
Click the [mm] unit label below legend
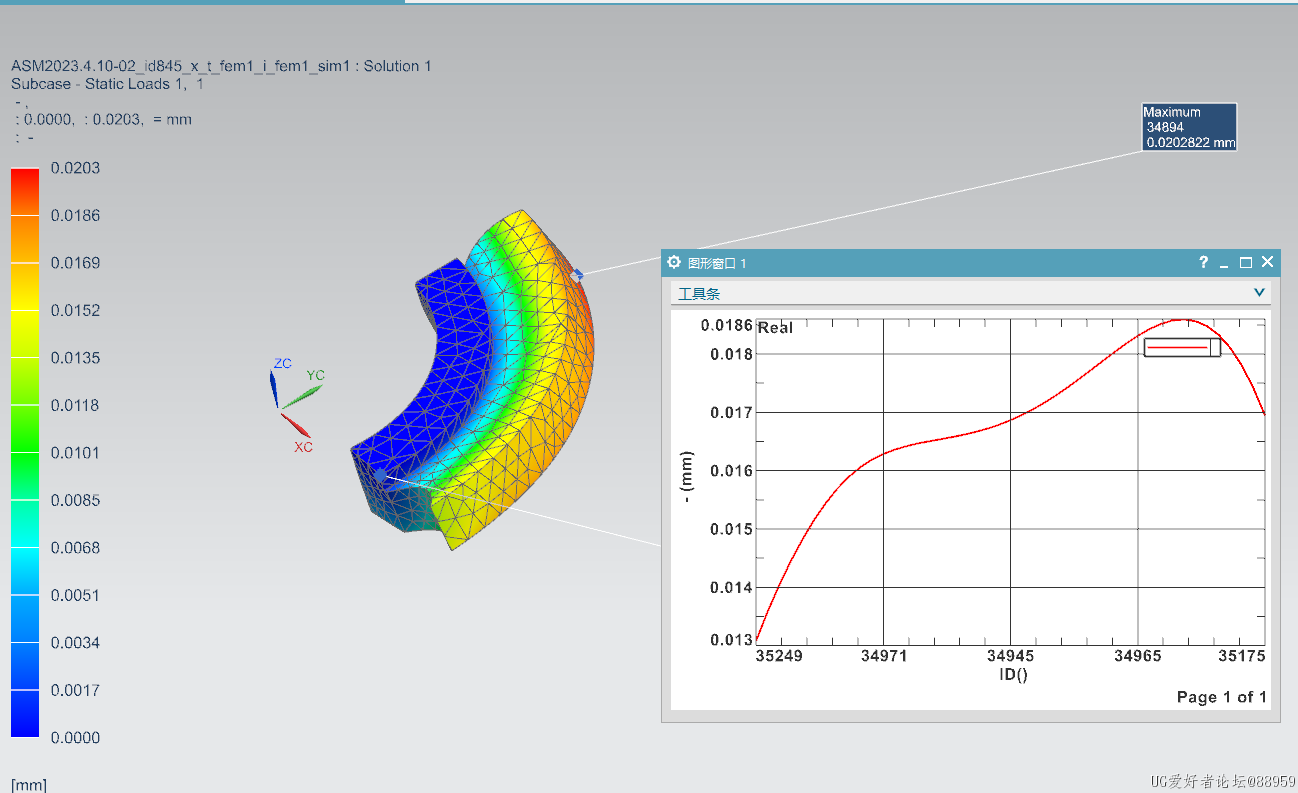(x=29, y=785)
